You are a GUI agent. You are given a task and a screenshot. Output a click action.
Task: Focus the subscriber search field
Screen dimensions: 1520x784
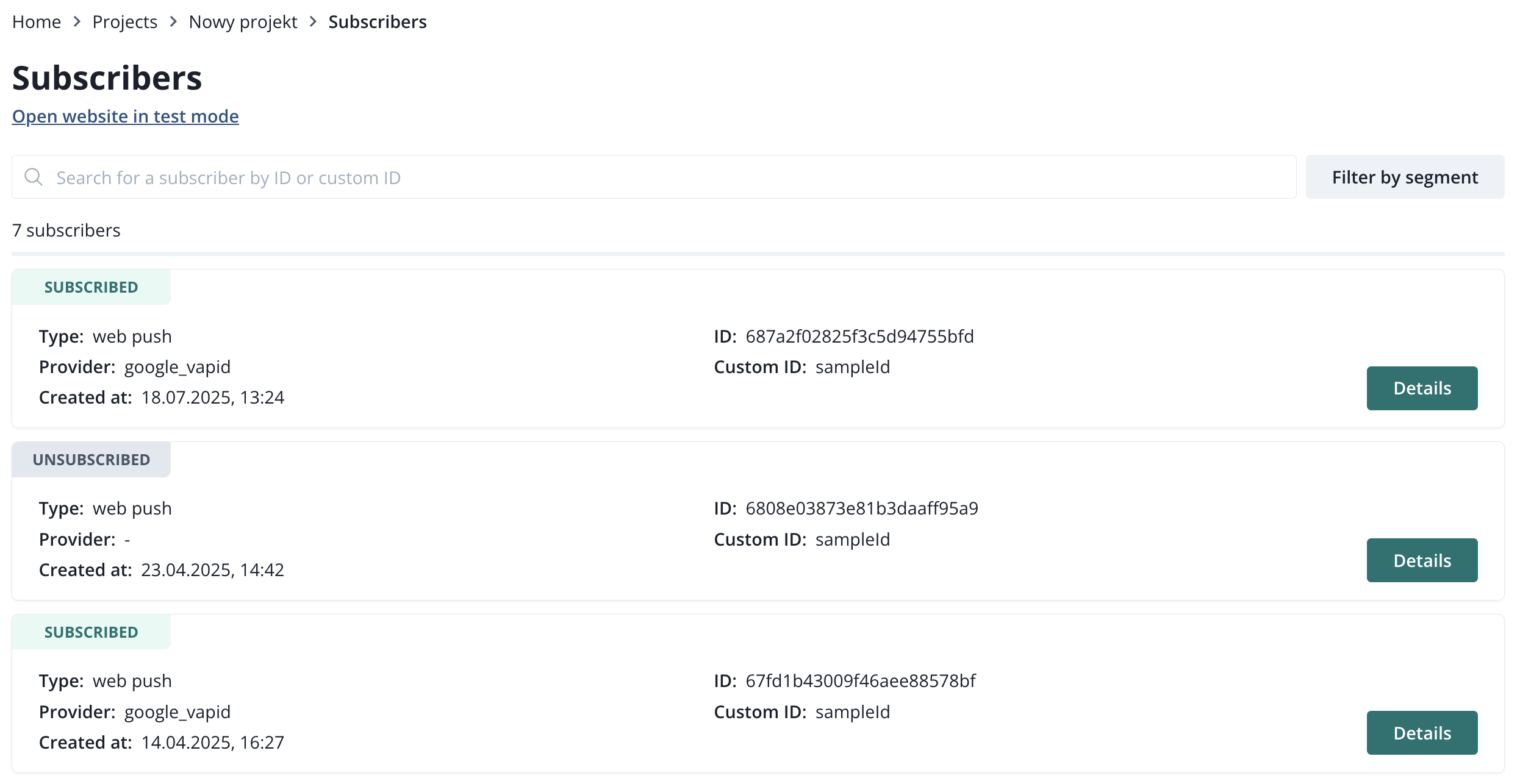tap(671, 177)
